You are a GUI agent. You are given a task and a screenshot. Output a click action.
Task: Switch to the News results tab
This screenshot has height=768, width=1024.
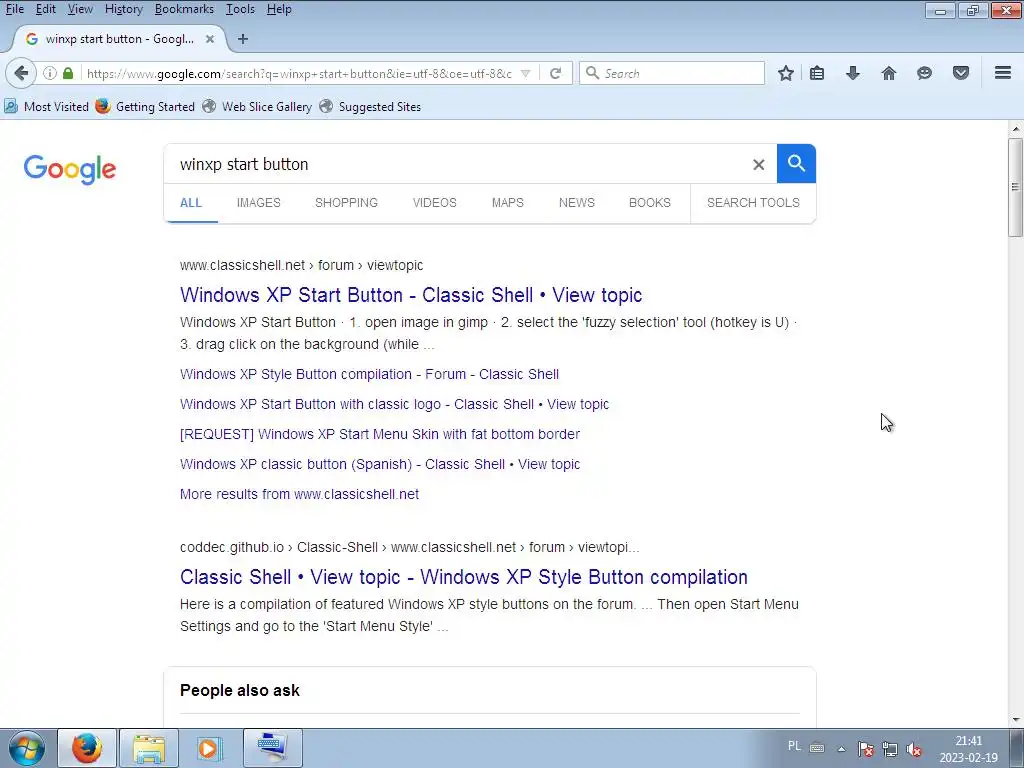pyautogui.click(x=577, y=202)
